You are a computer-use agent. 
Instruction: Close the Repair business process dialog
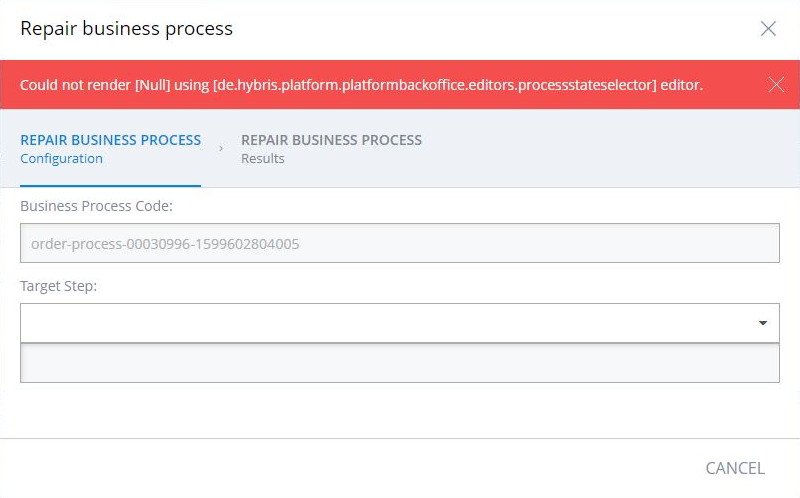768,29
